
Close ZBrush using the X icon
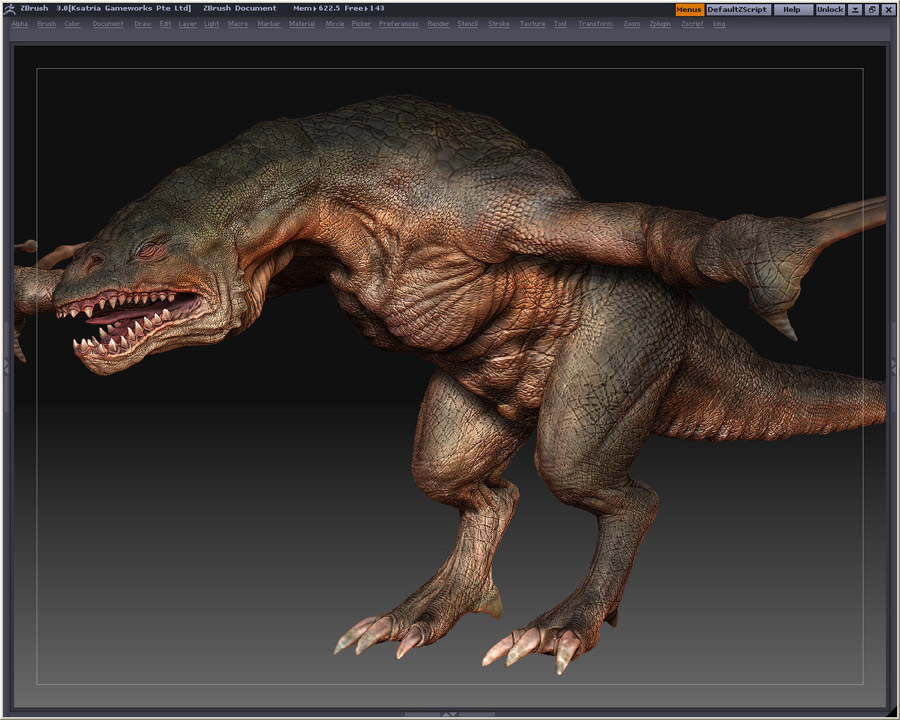coord(887,10)
